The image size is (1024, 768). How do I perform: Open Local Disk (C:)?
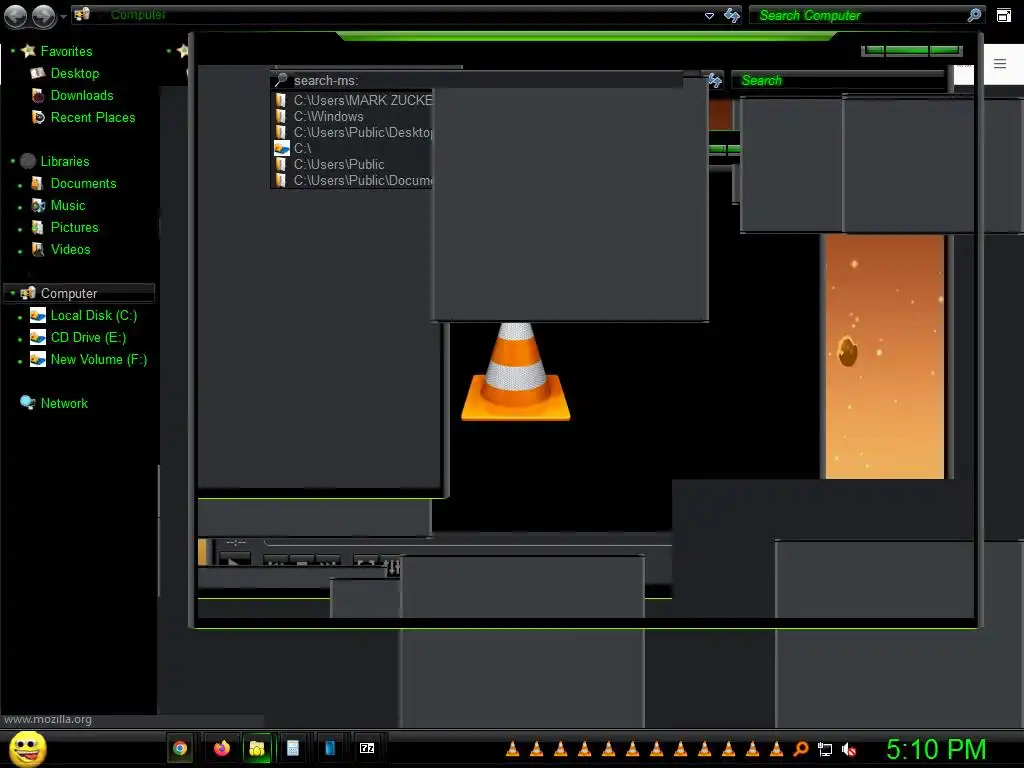point(93,315)
